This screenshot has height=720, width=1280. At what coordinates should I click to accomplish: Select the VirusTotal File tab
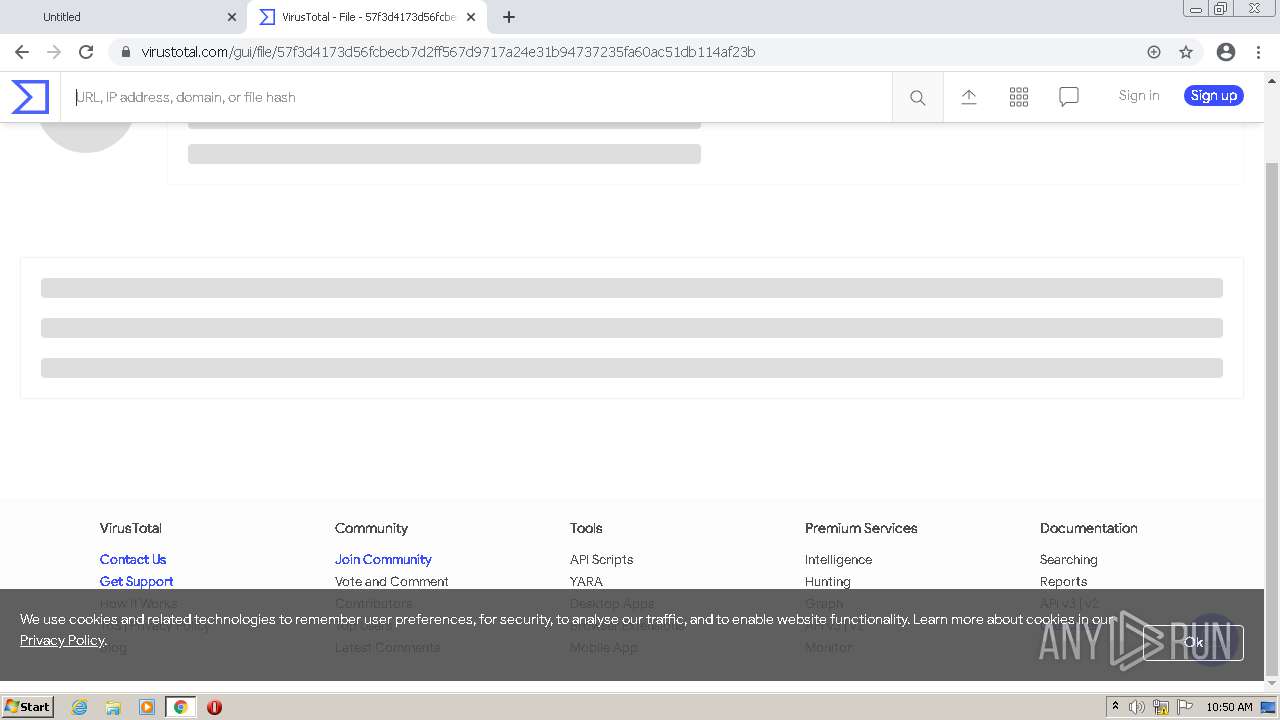[368, 17]
